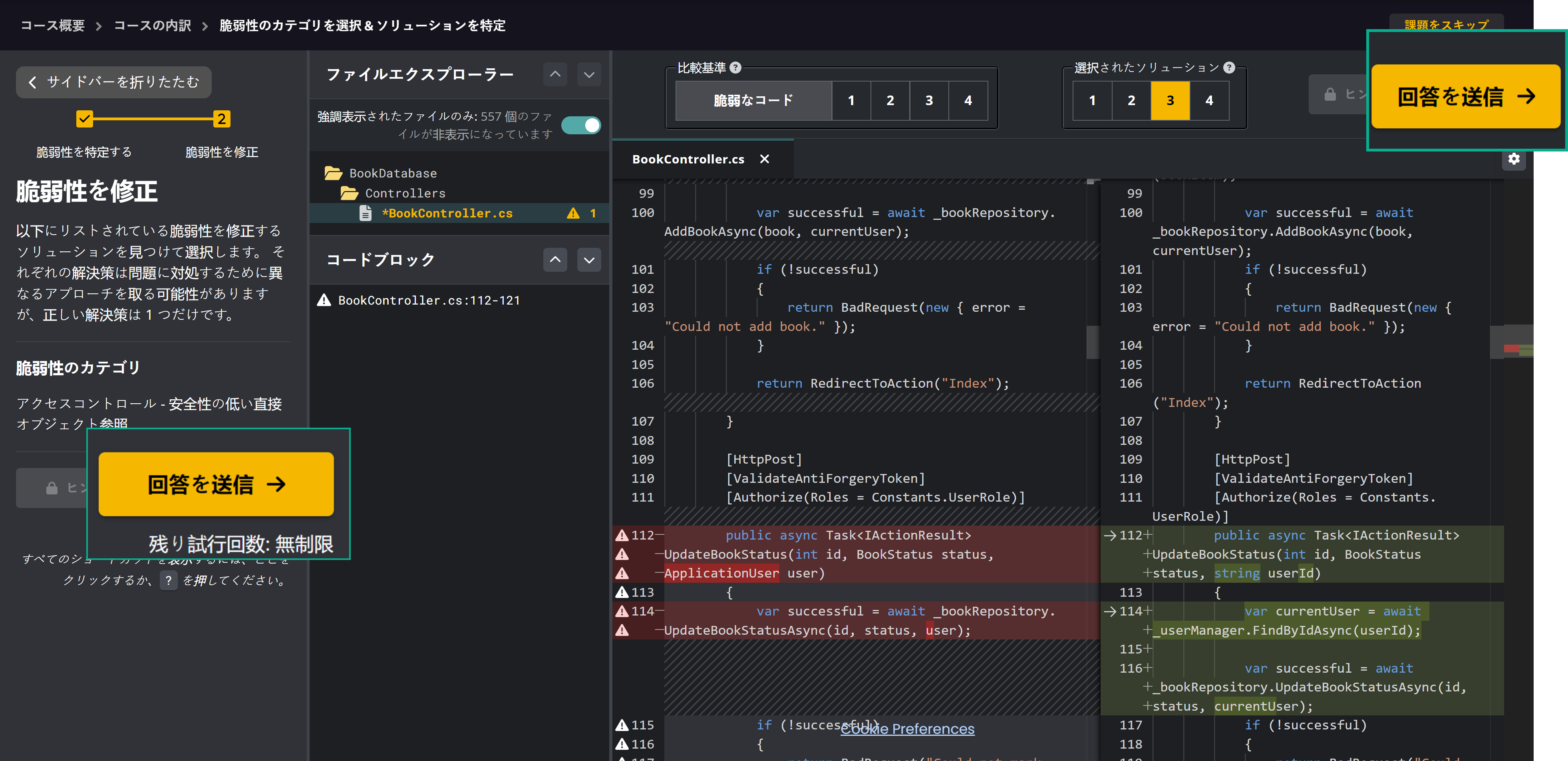
Task: Click revert arrow at right line 112
Action: 1110,535
